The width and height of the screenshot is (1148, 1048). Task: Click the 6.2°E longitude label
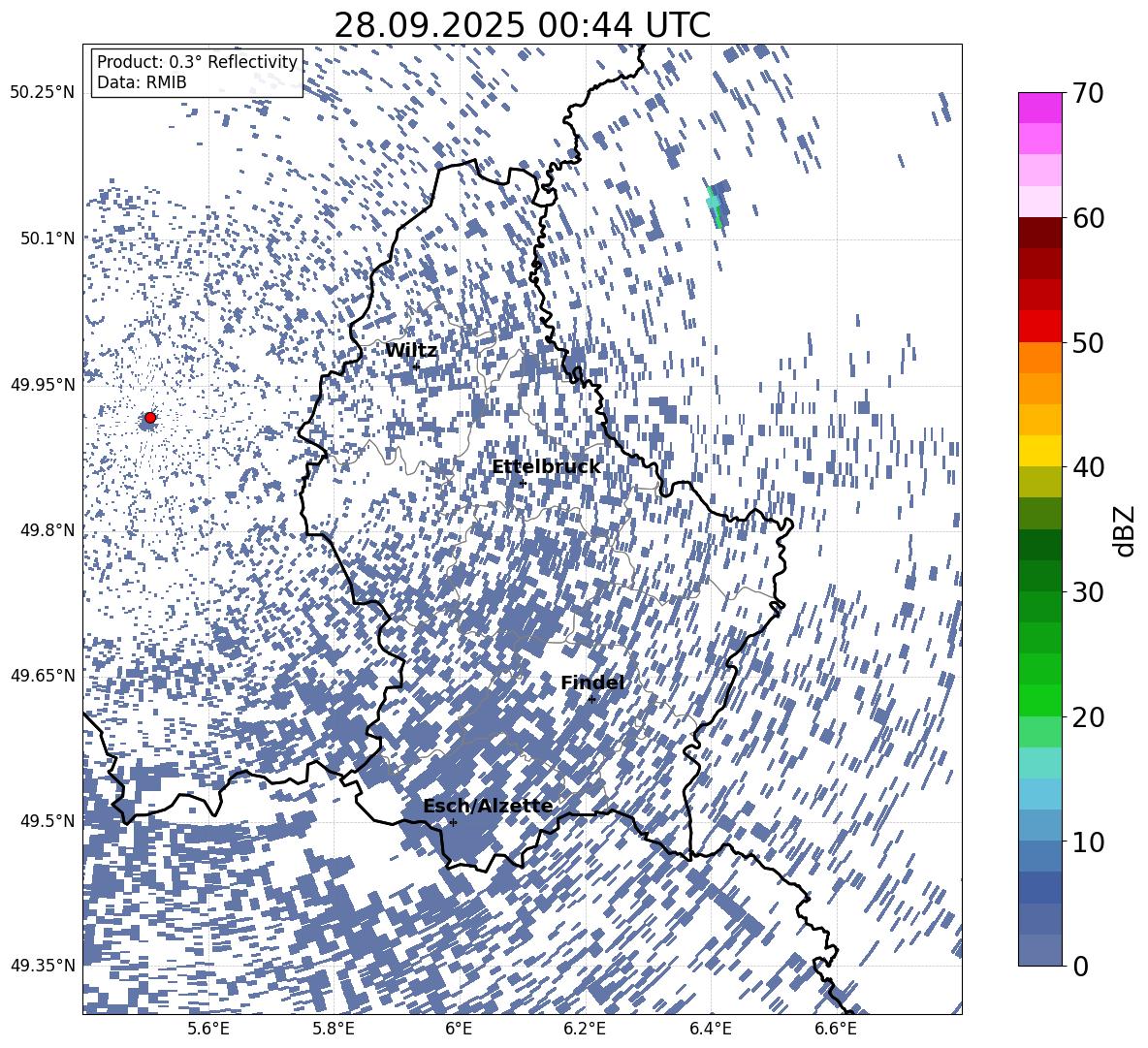coord(585,1029)
